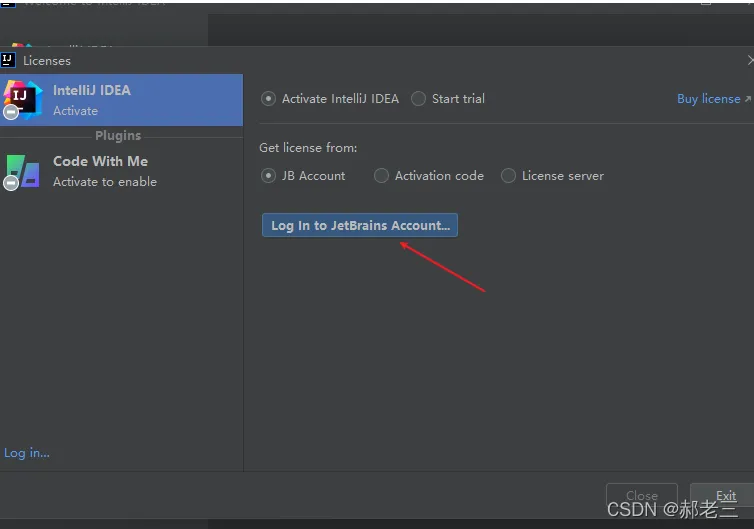Choose the Activation code radio option
Image resolution: width=754 pixels, height=529 pixels.
click(x=381, y=176)
